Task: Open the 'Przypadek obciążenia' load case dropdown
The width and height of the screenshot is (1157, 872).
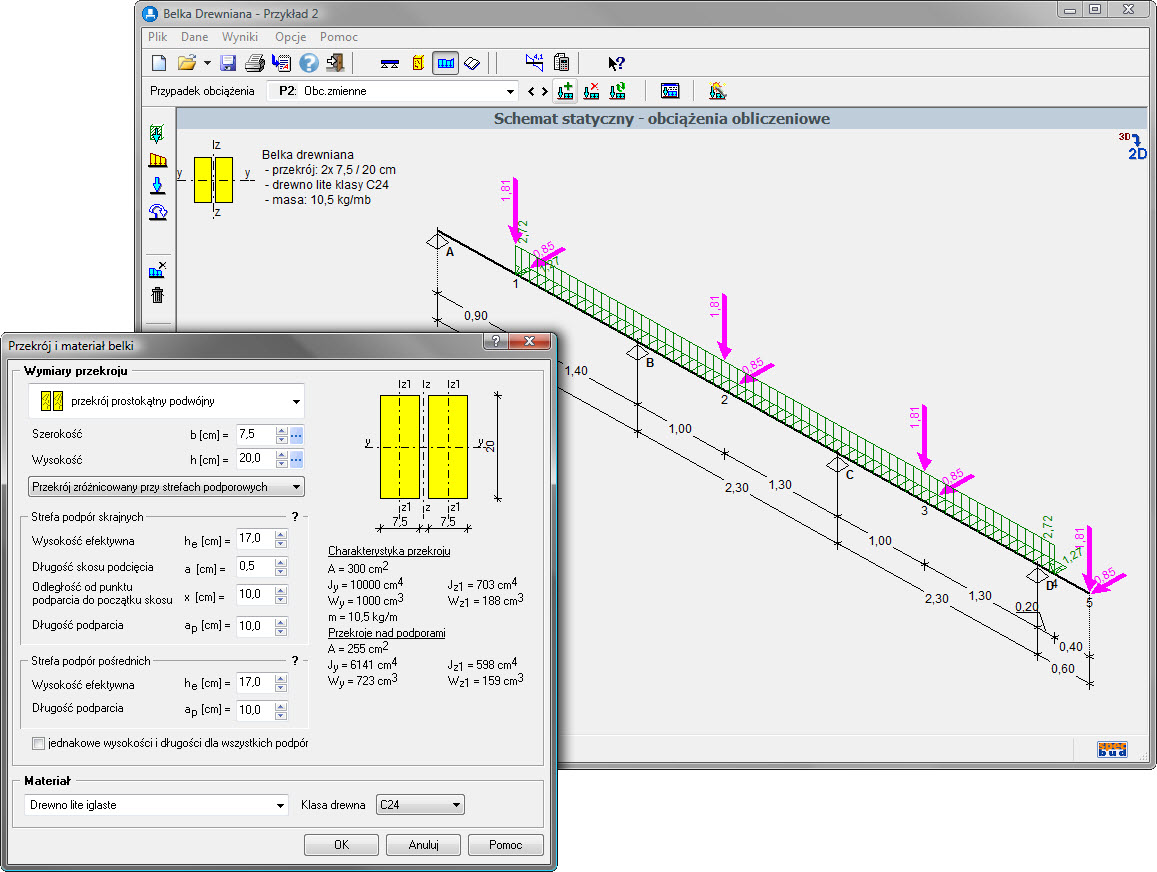Action: pyautogui.click(x=510, y=91)
